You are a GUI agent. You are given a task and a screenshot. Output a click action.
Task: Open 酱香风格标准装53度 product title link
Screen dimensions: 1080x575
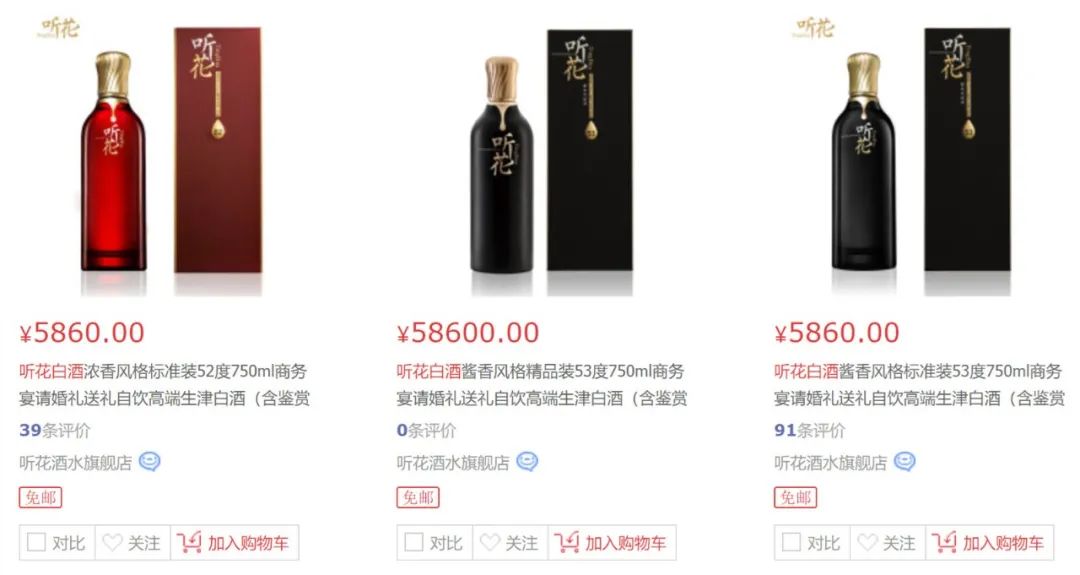919,385
